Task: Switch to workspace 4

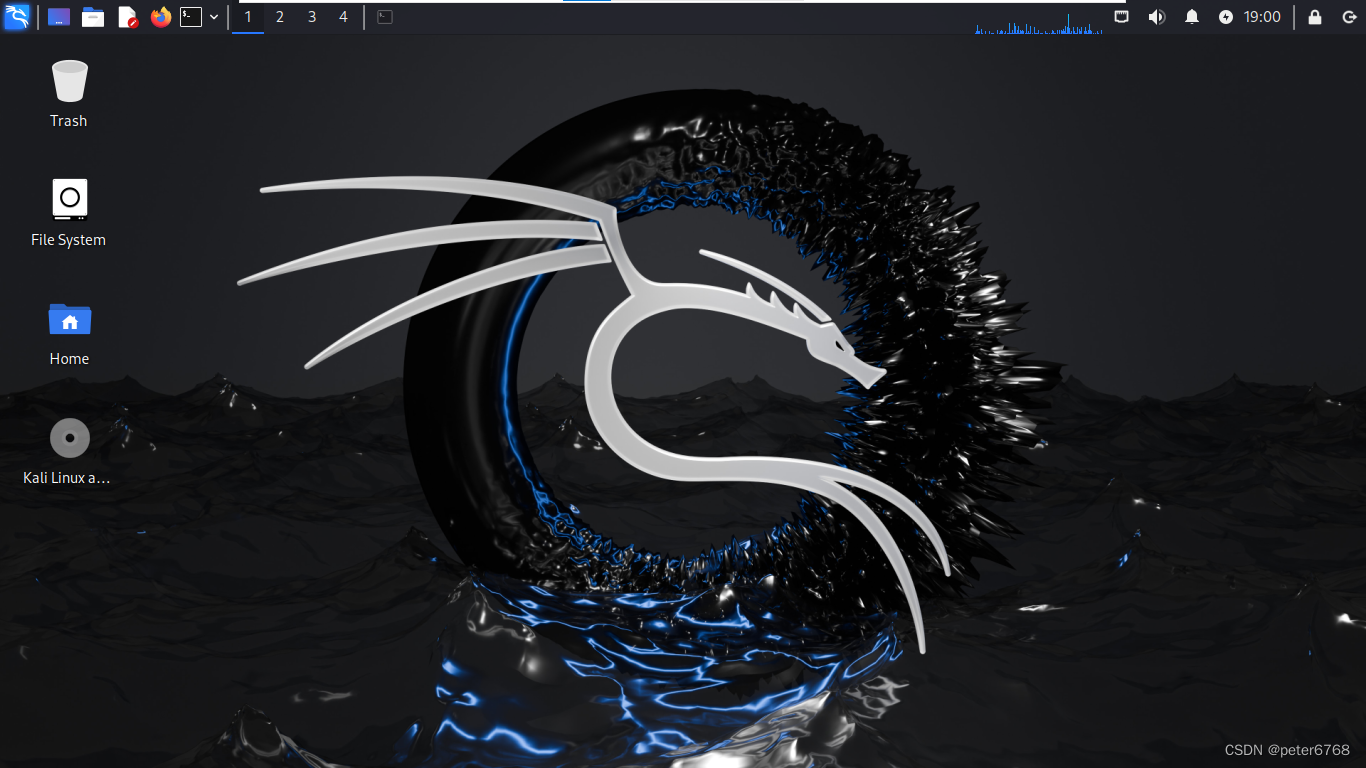Action: point(344,17)
